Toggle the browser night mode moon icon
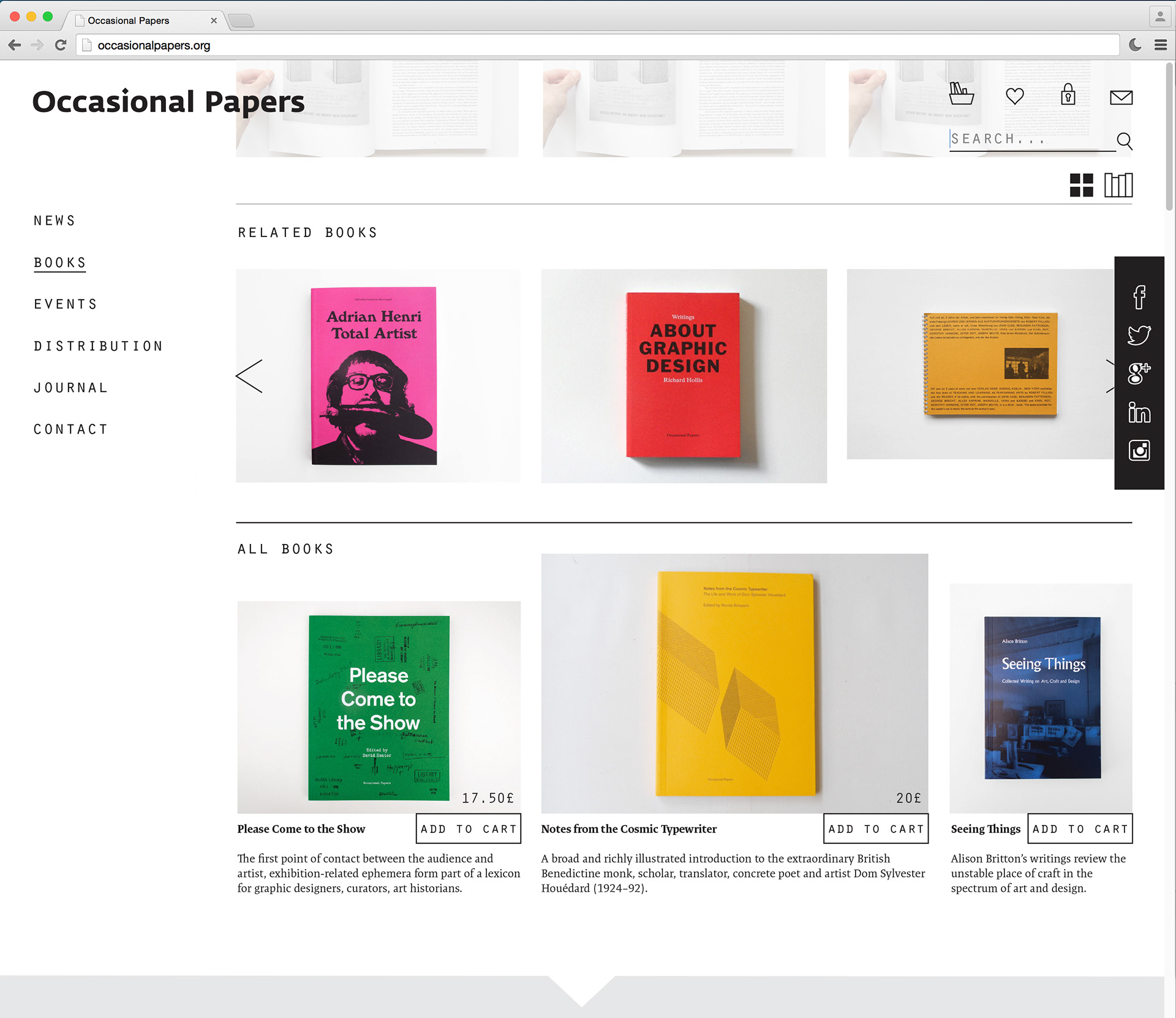This screenshot has width=1176, height=1018. 1134,45
